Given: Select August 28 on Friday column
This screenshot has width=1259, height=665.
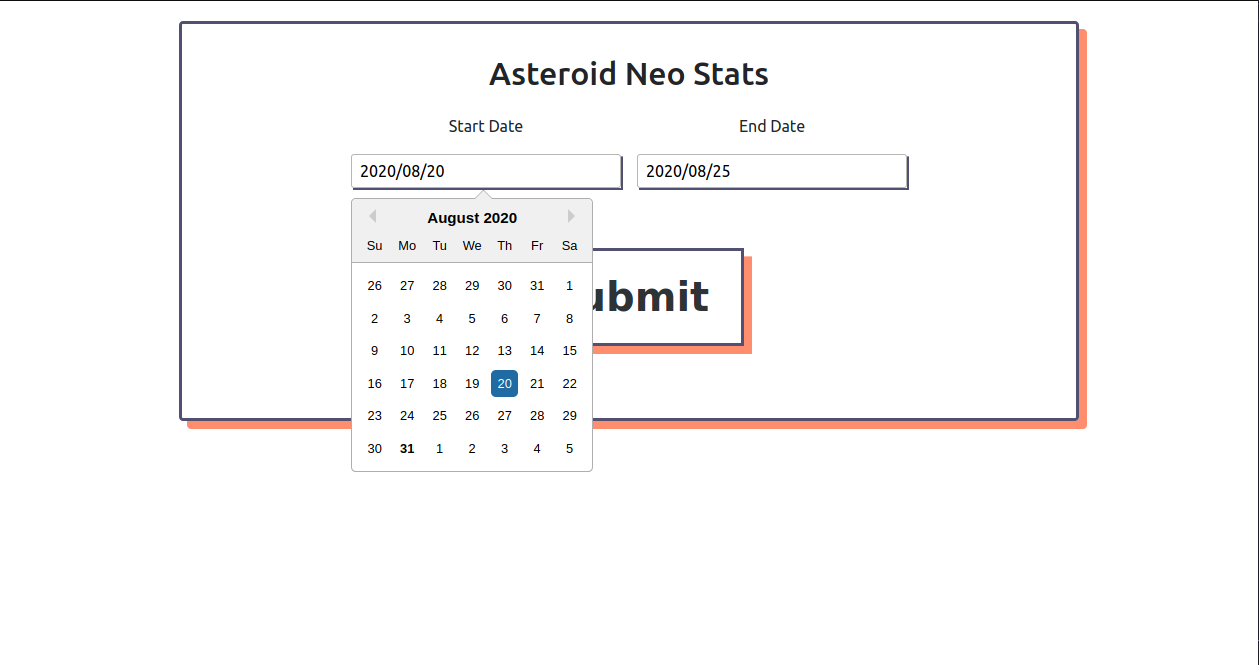Looking at the screenshot, I should click(537, 416).
